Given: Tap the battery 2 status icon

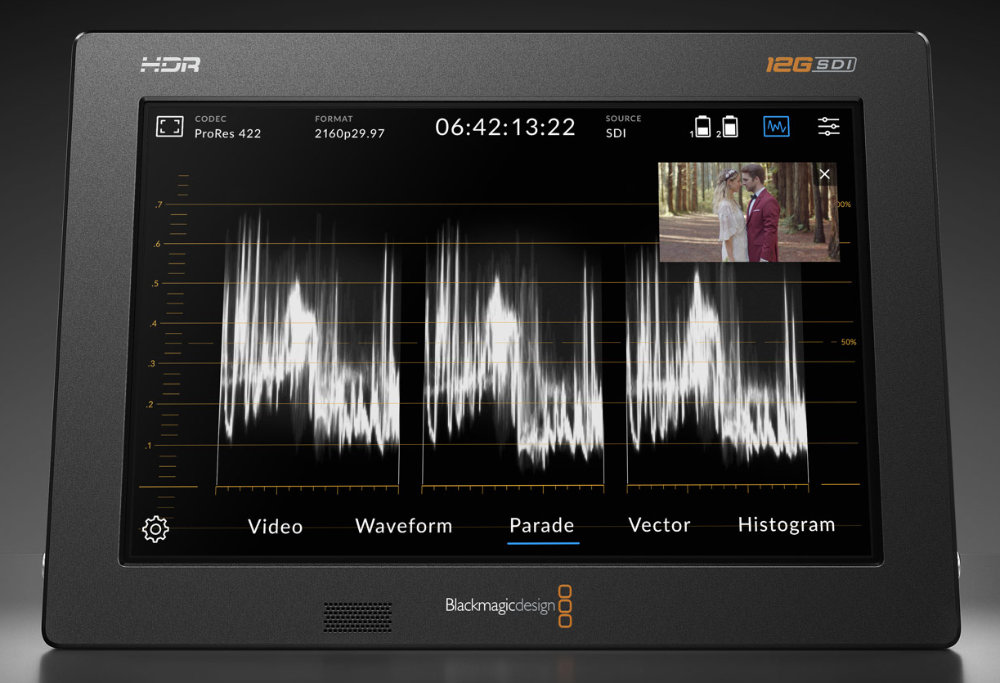Looking at the screenshot, I should pyautogui.click(x=730, y=128).
